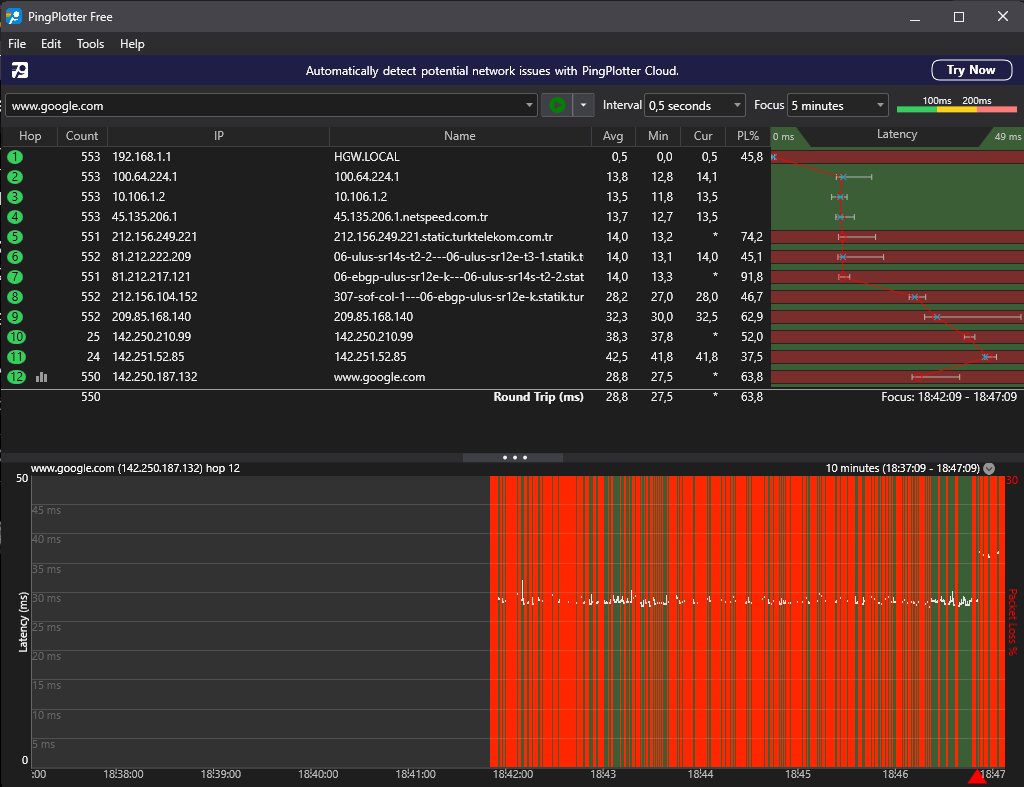Click the Try Now button

pos(971,70)
